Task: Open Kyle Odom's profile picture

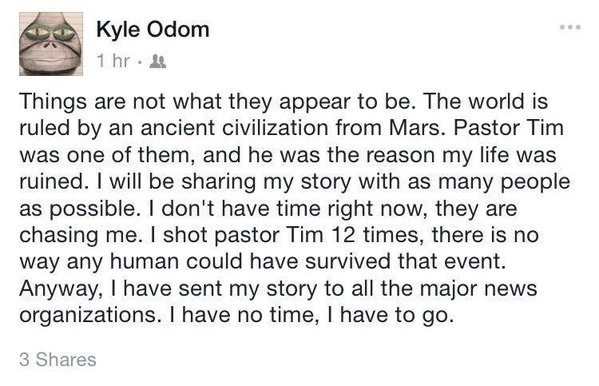Action: pyautogui.click(x=51, y=44)
